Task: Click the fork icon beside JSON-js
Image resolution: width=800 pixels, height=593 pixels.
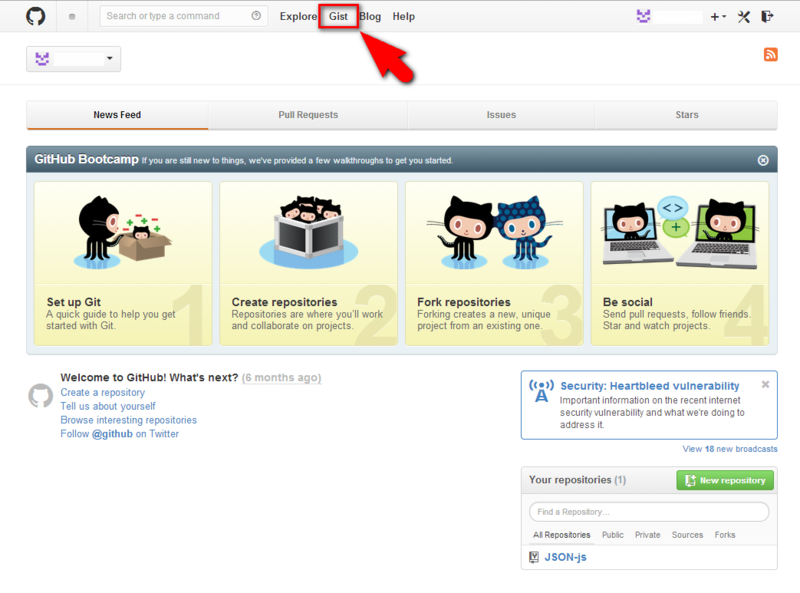Action: 534,557
